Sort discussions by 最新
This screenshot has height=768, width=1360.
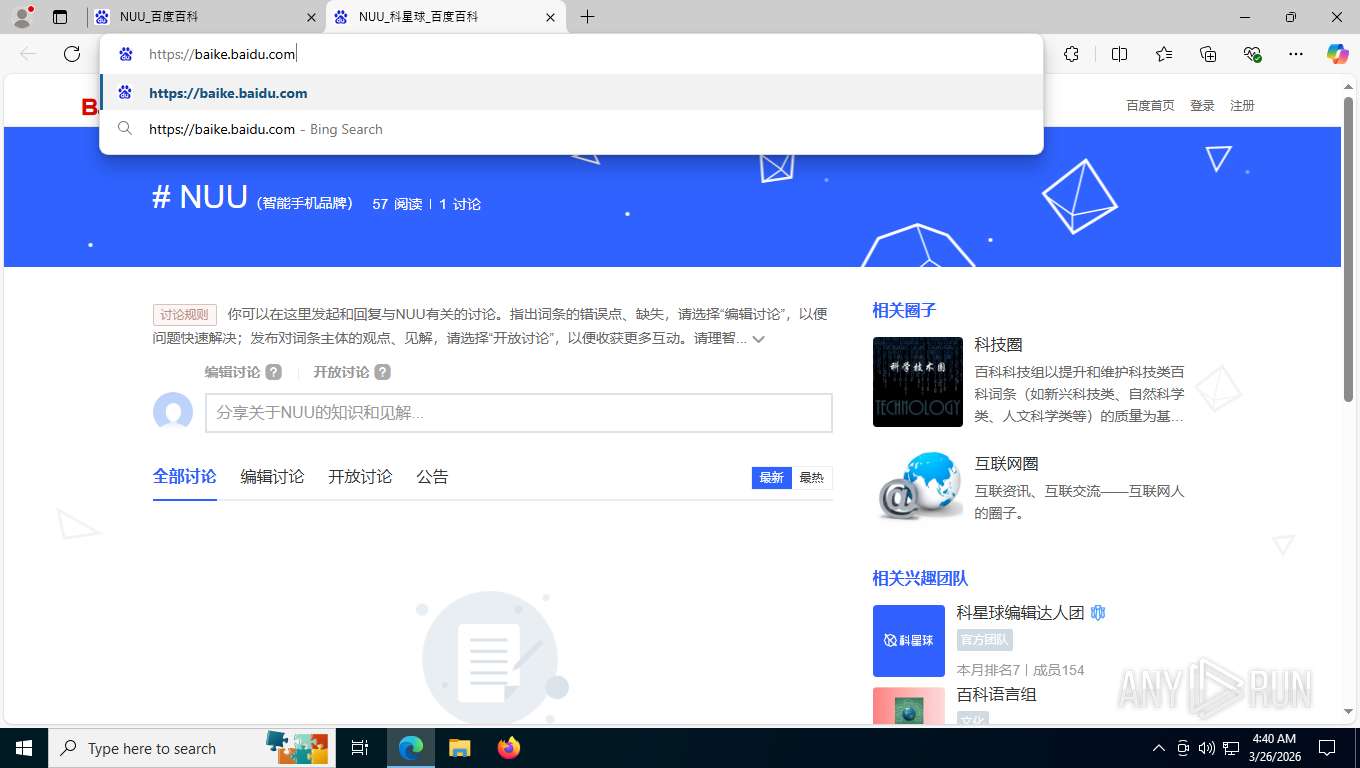coord(771,478)
